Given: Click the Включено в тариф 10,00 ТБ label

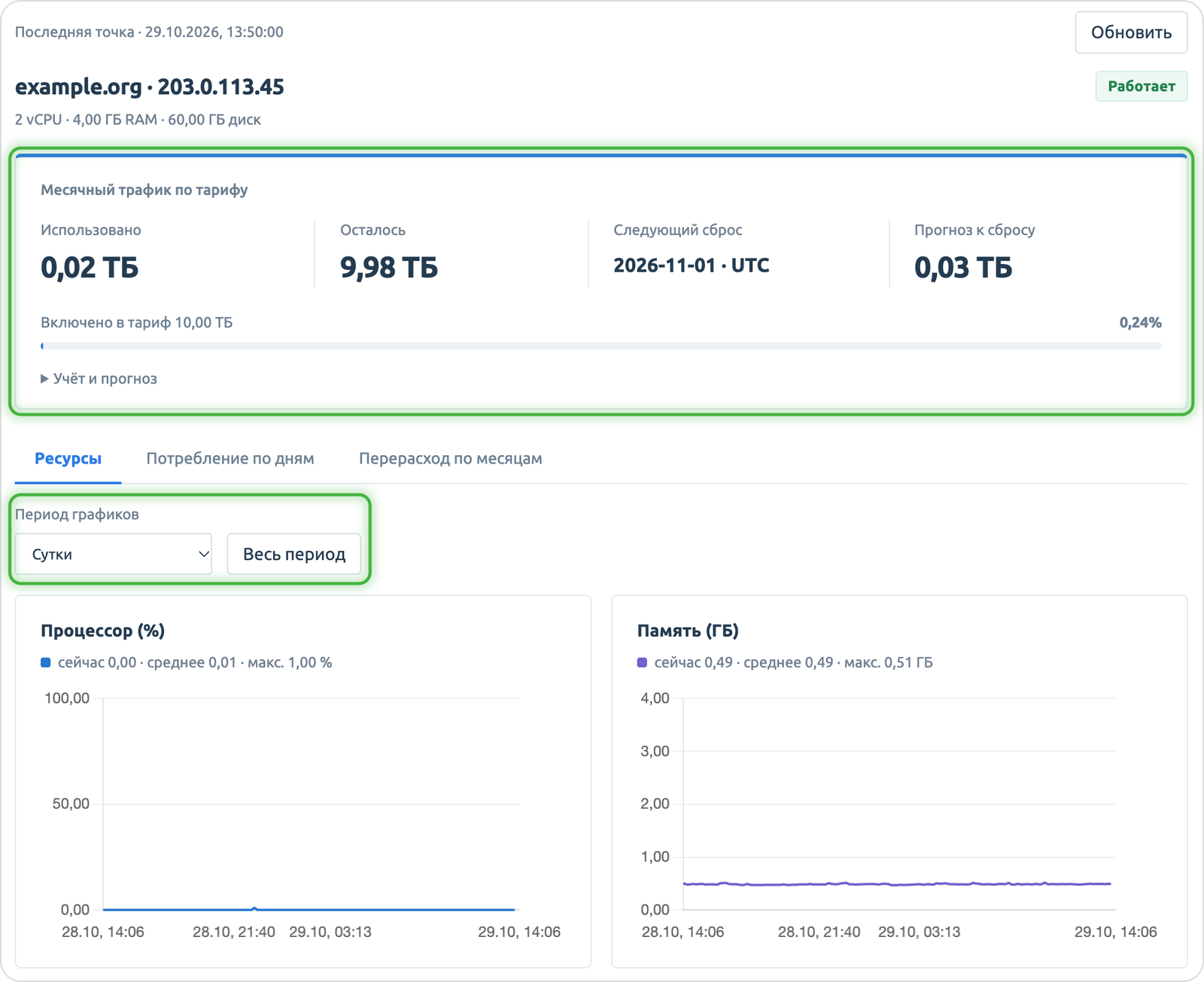Looking at the screenshot, I should 137,322.
